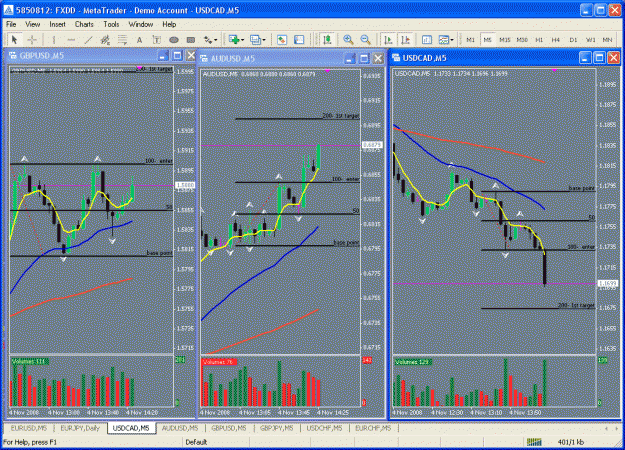
Task: Toggle Chart Shift
Action: pos(405,39)
